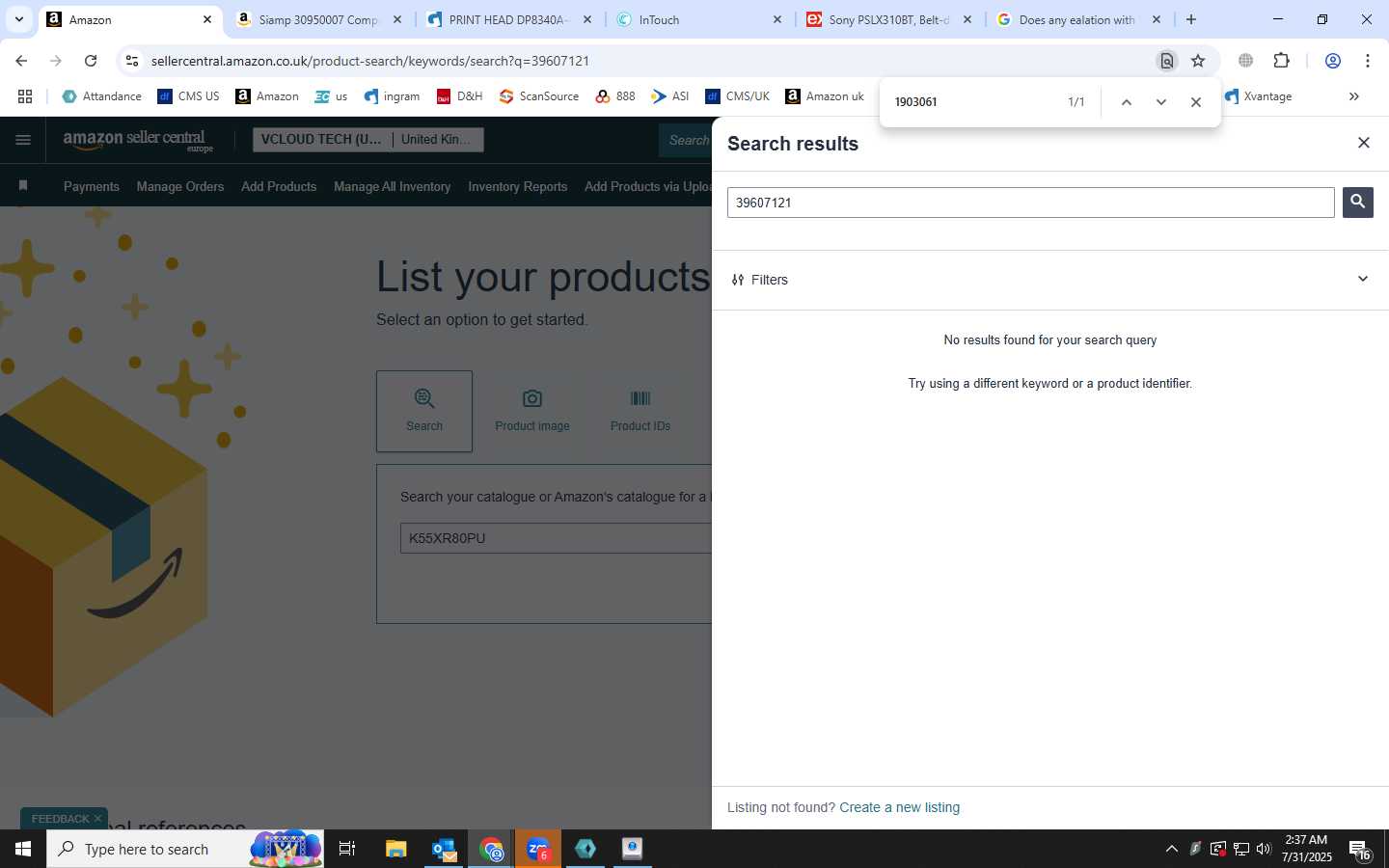
Task: Click the FEEDBACK tab button
Action: click(x=60, y=819)
